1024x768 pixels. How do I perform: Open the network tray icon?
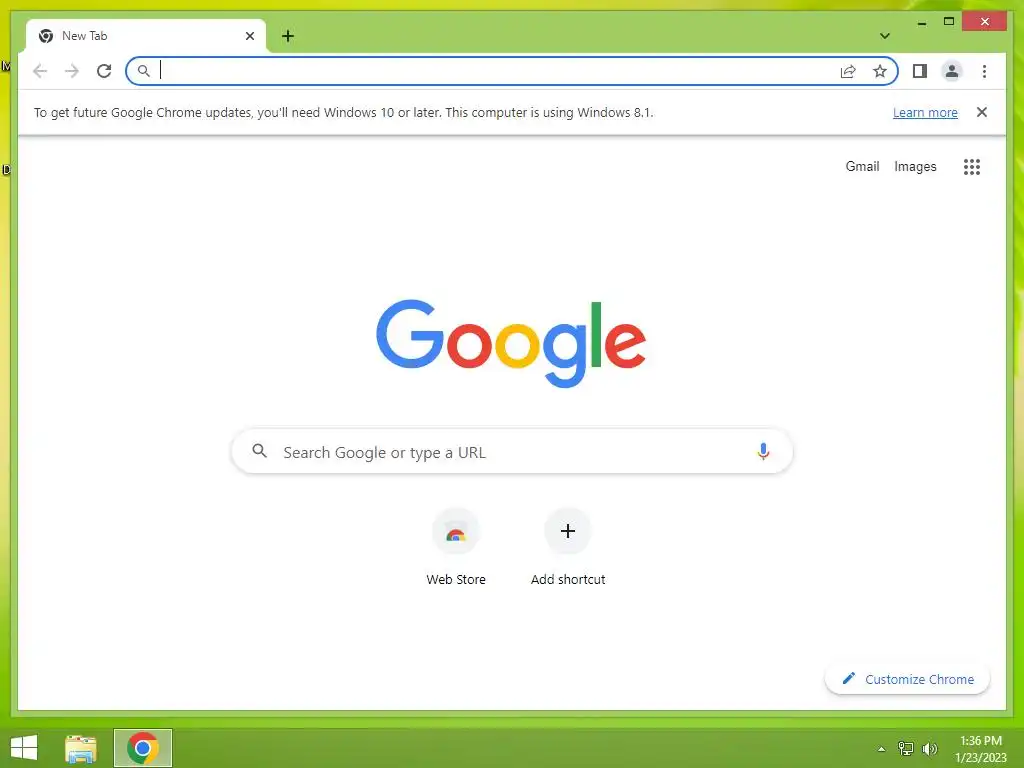click(905, 749)
